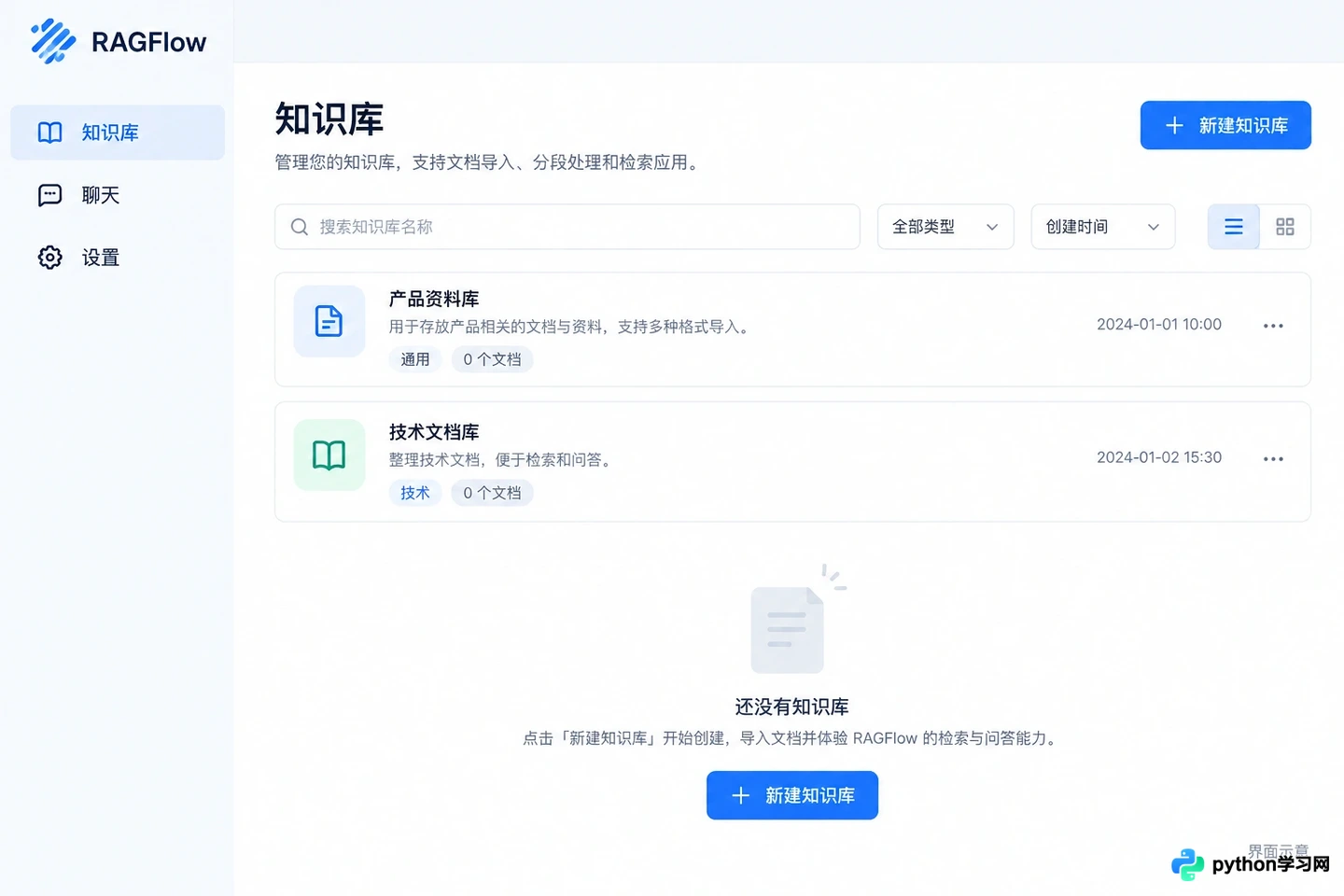Click the 2024-01-01 10:00 timestamp
Screen dimensions: 1344x896
coord(1159,325)
